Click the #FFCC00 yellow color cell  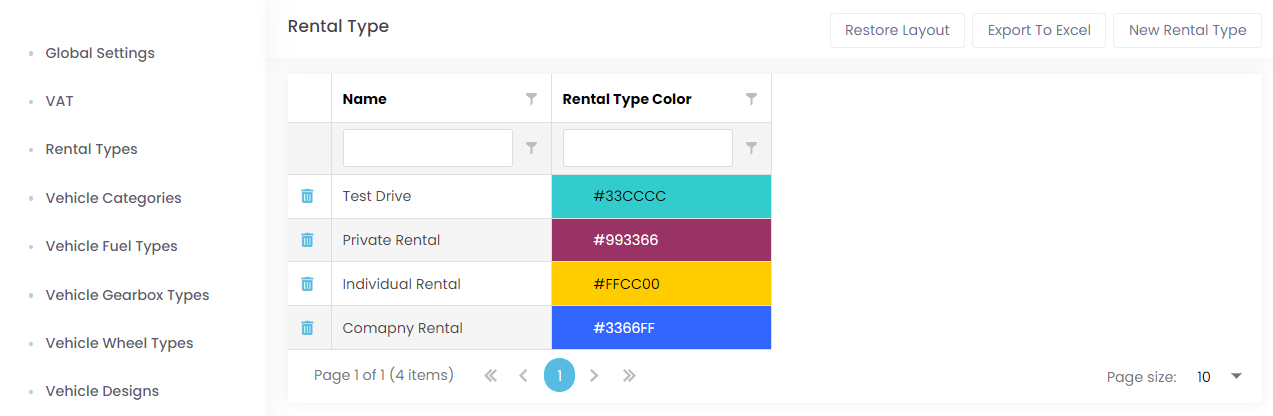pyautogui.click(x=661, y=284)
